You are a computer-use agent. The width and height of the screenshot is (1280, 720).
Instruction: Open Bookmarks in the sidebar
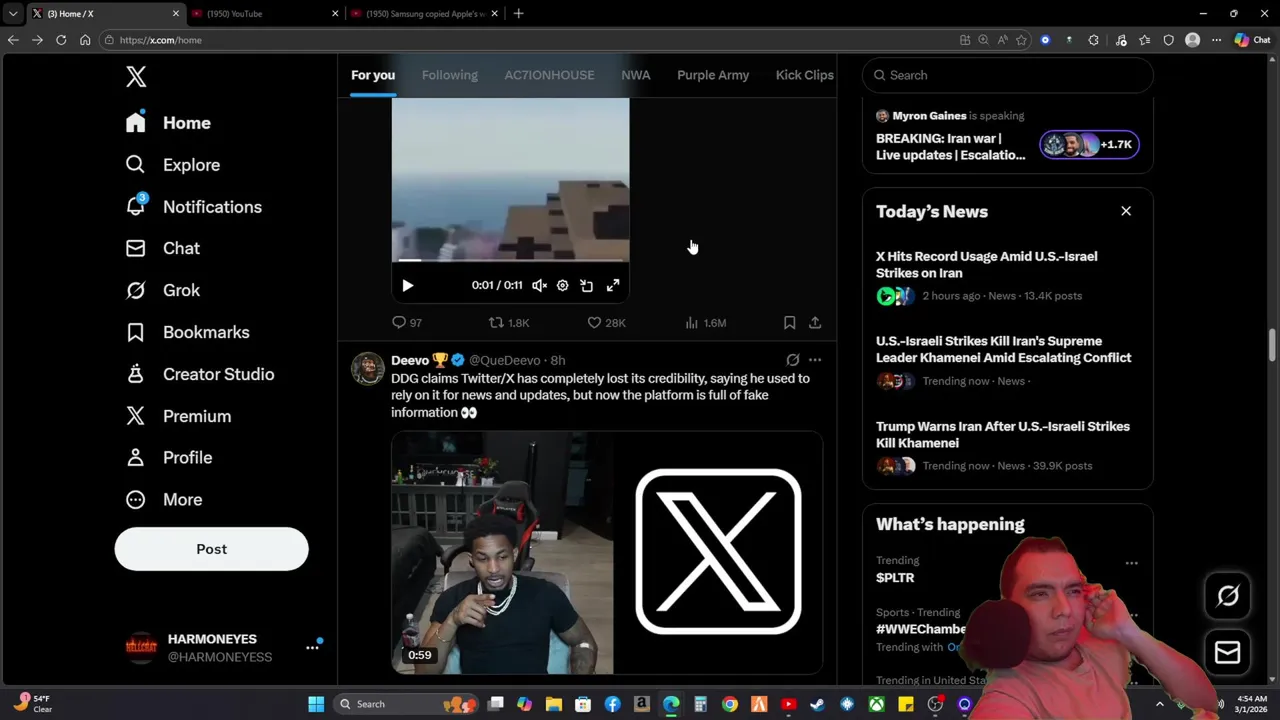[x=188, y=332]
